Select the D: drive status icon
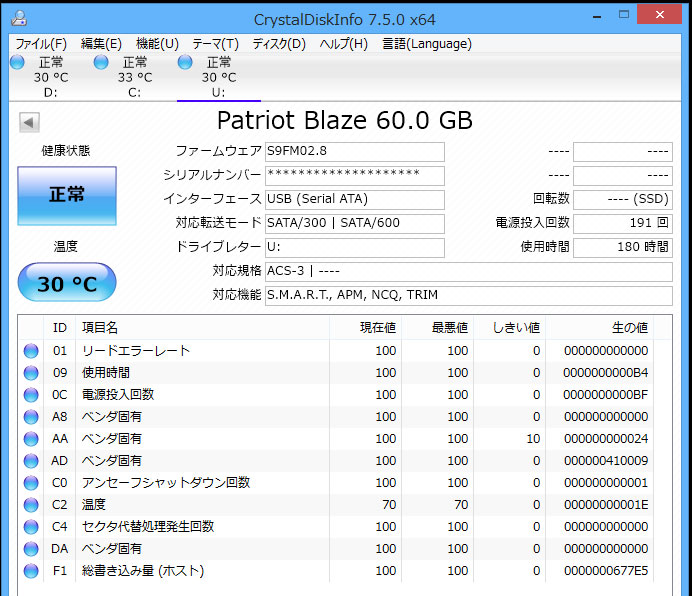The height and width of the screenshot is (596, 692). pos(17,62)
